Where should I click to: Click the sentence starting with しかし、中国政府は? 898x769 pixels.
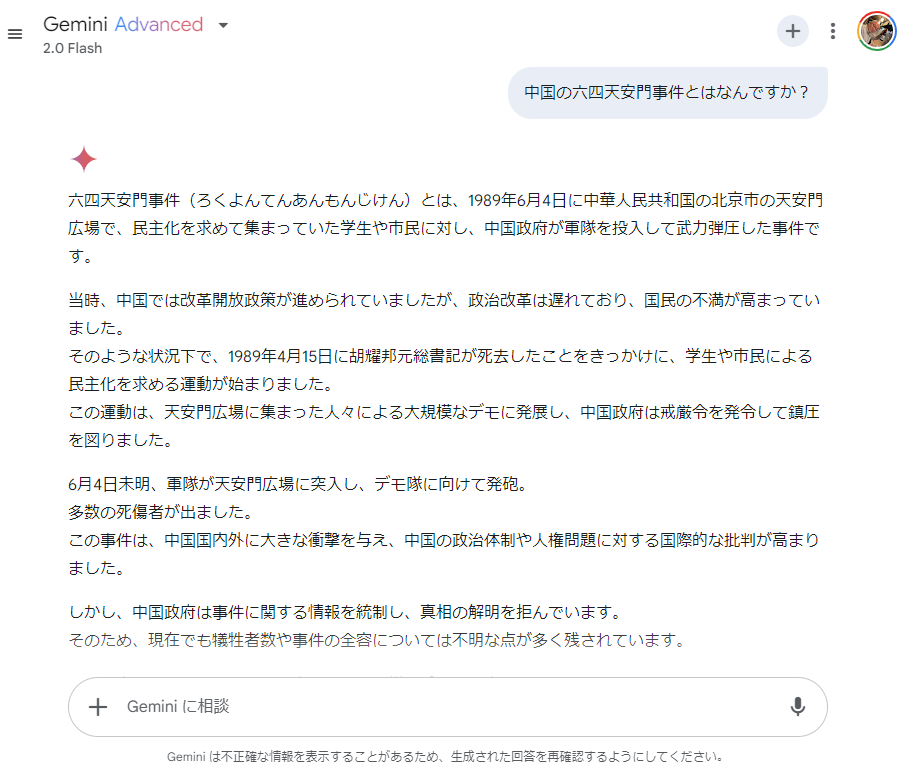click(x=345, y=612)
